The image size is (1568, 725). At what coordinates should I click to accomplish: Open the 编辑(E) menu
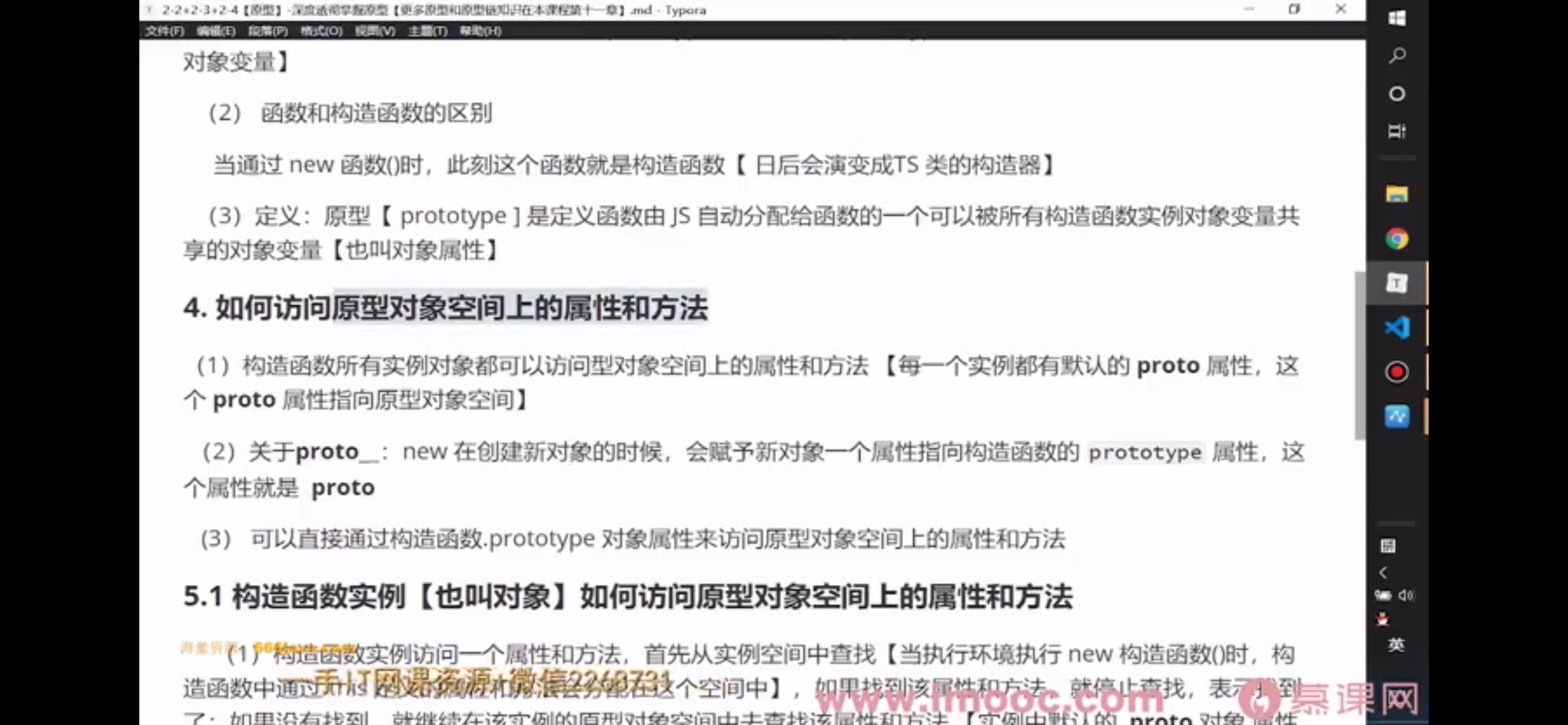coord(216,31)
